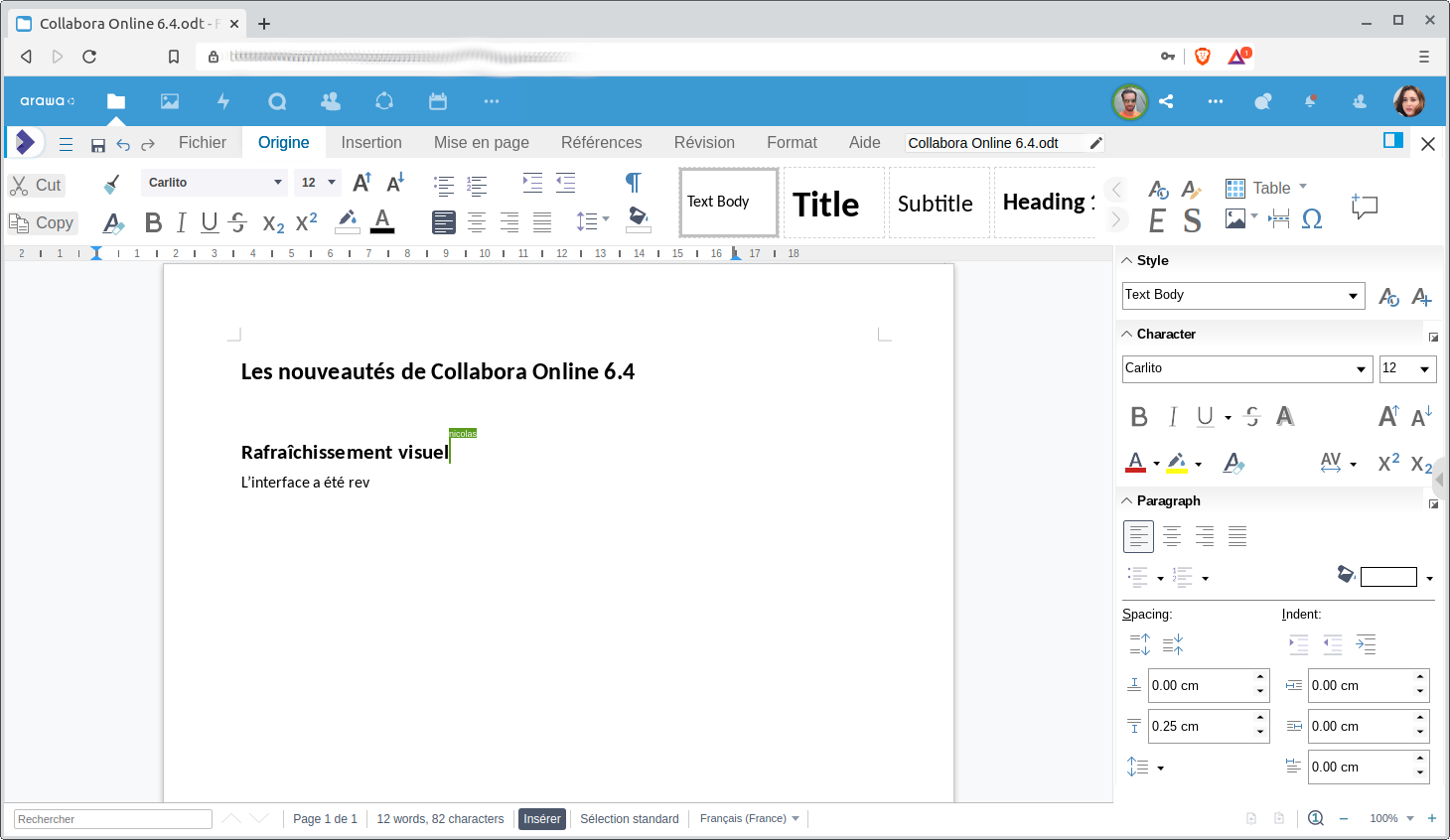The image size is (1450, 840).
Task: Insert numbered list
Action: (x=477, y=185)
